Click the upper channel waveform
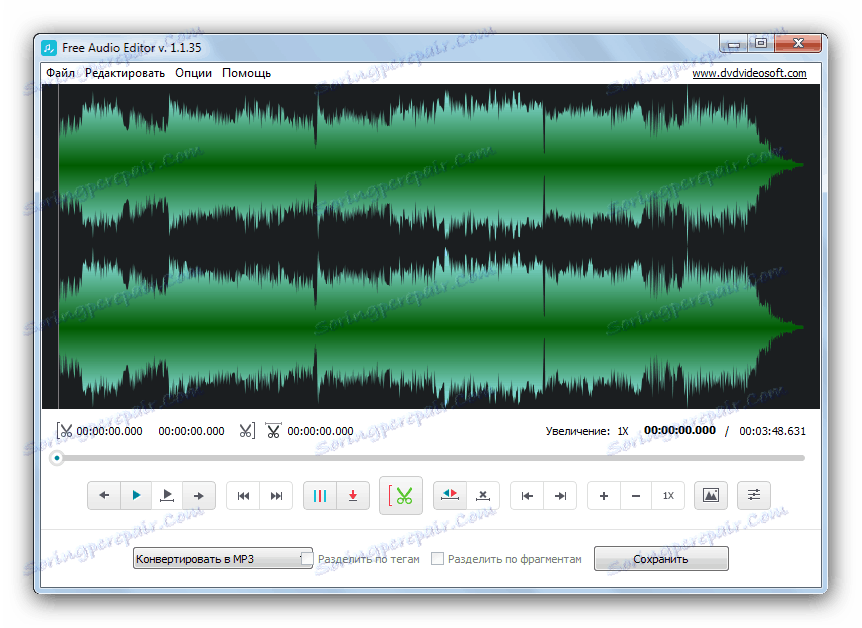This screenshot has width=862, height=628. click(x=430, y=164)
